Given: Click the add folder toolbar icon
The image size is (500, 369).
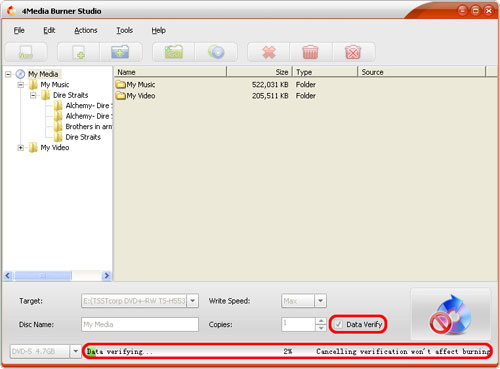Looking at the screenshot, I should pyautogui.click(x=120, y=52).
